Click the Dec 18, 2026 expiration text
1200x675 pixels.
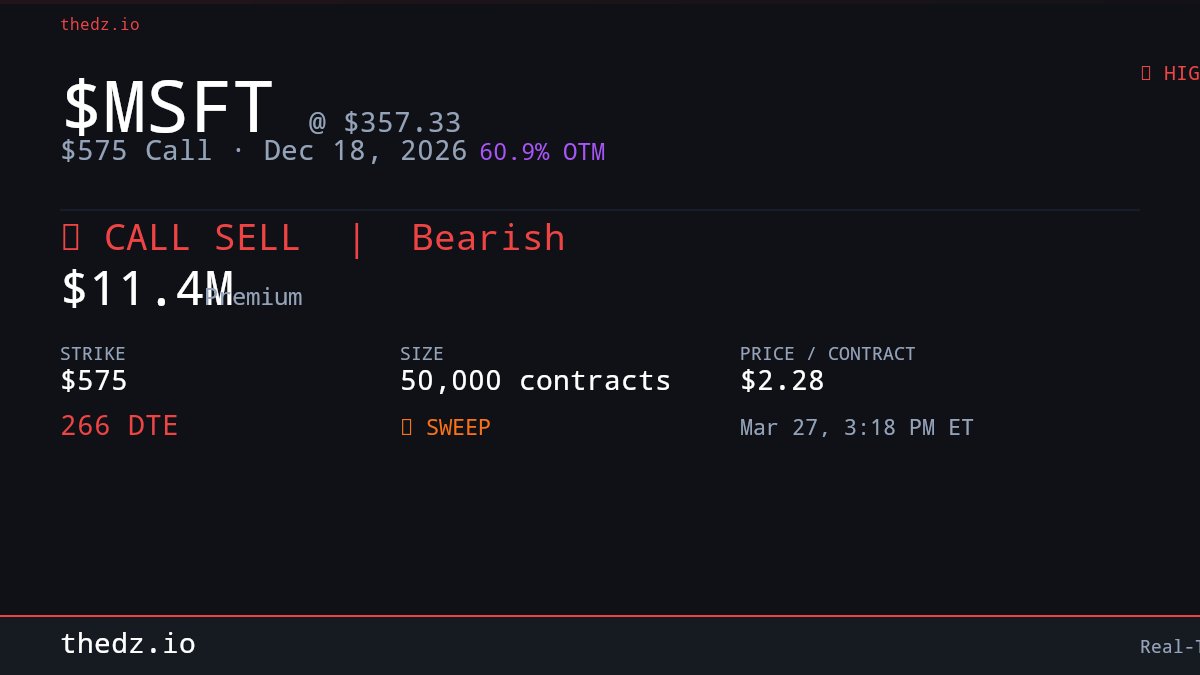(365, 151)
